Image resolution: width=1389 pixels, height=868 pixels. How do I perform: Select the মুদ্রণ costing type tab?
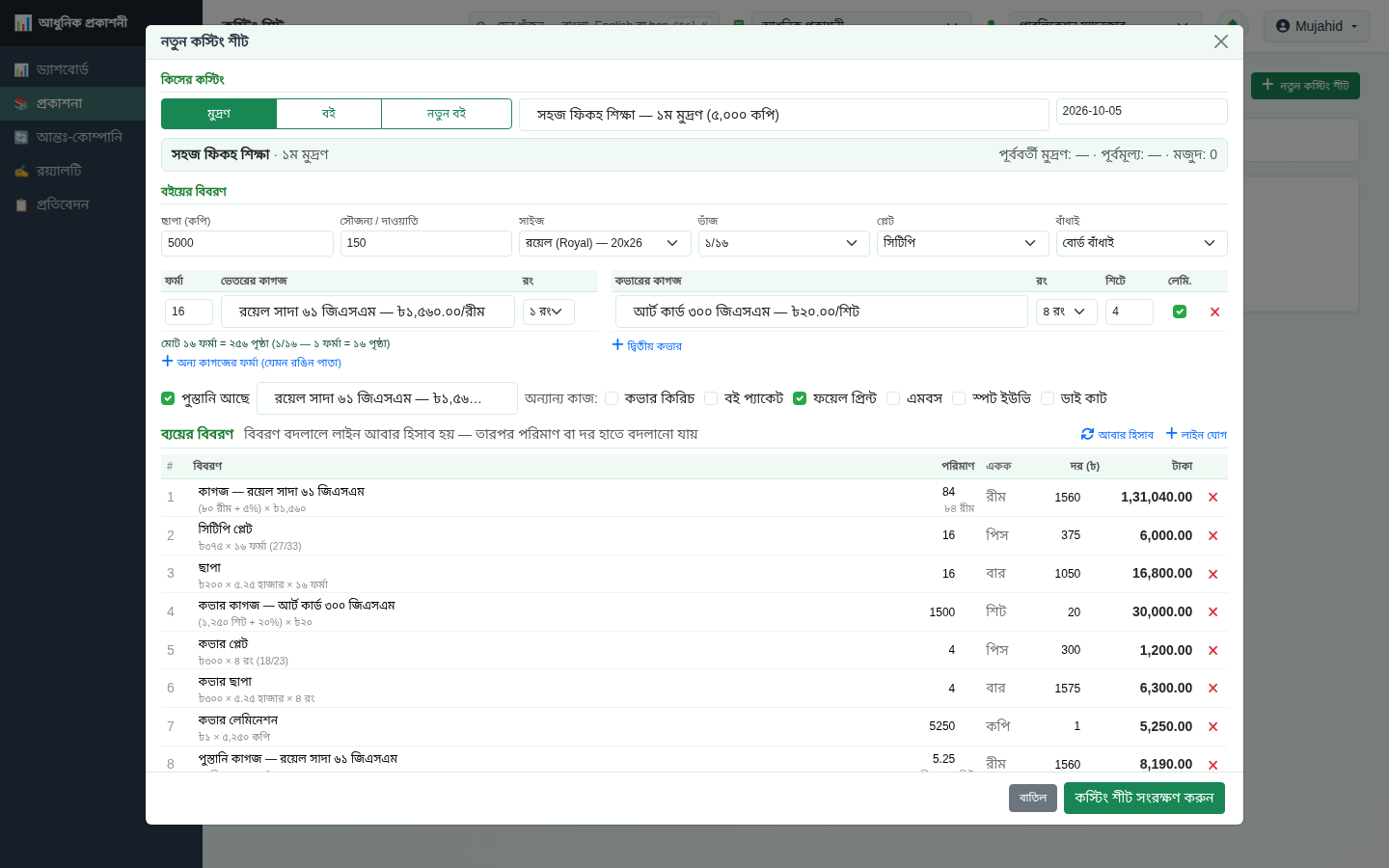(x=219, y=114)
